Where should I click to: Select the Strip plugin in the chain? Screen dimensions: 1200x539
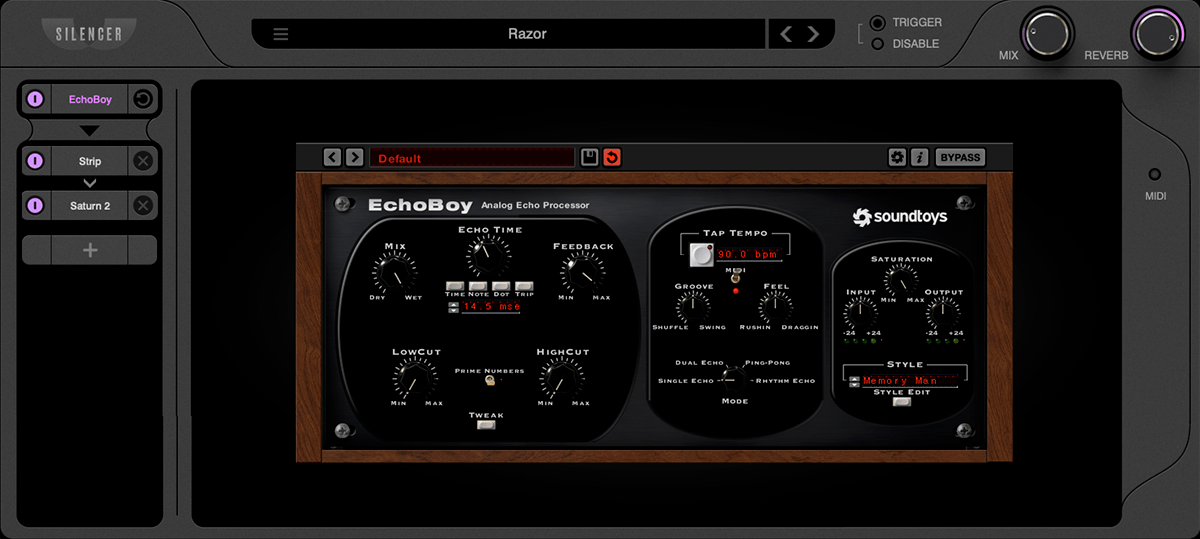(90, 161)
